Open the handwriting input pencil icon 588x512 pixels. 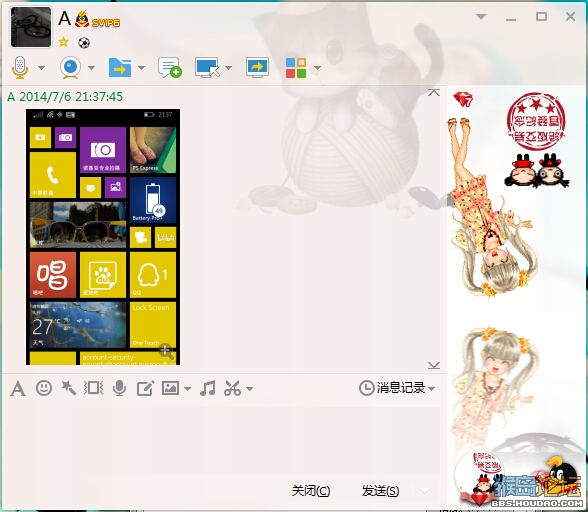145,388
